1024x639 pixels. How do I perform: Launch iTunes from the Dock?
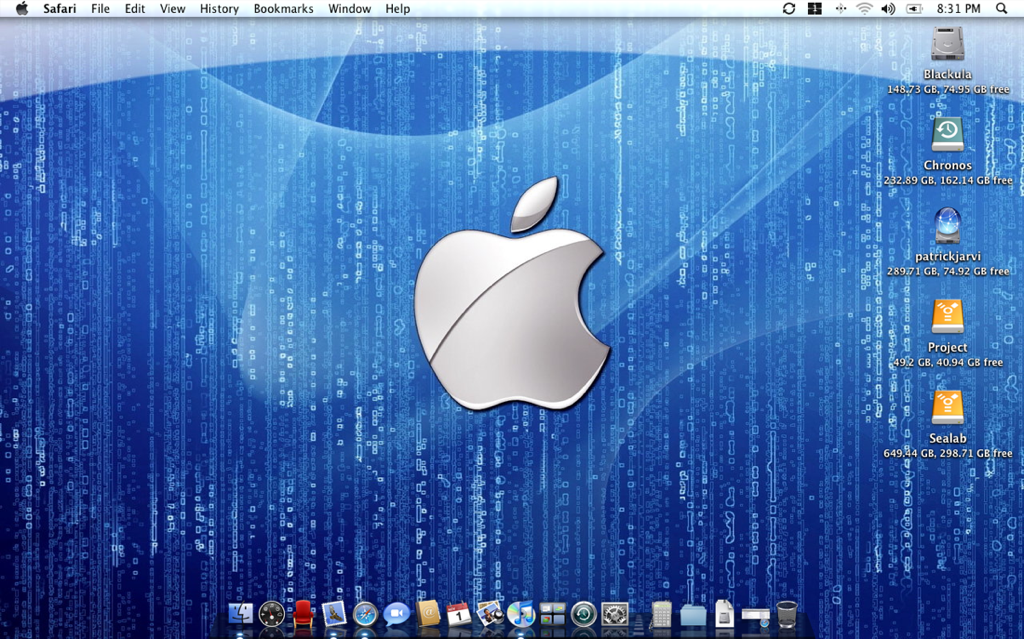(521, 614)
